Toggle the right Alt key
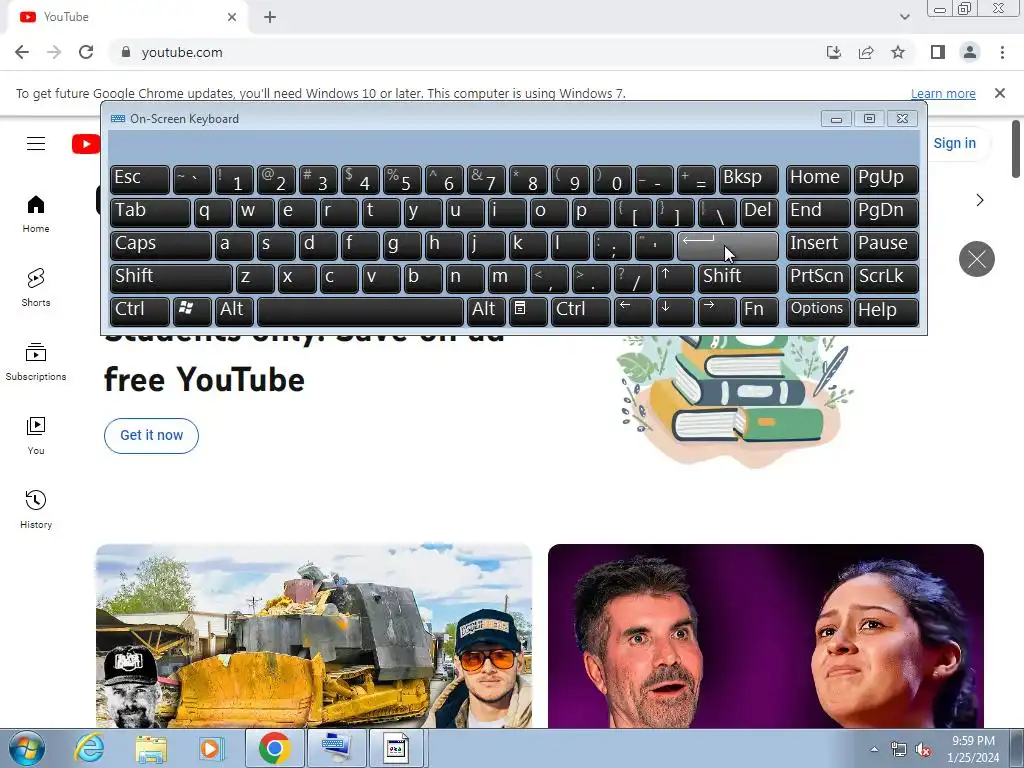1024x768 pixels. [x=487, y=311]
